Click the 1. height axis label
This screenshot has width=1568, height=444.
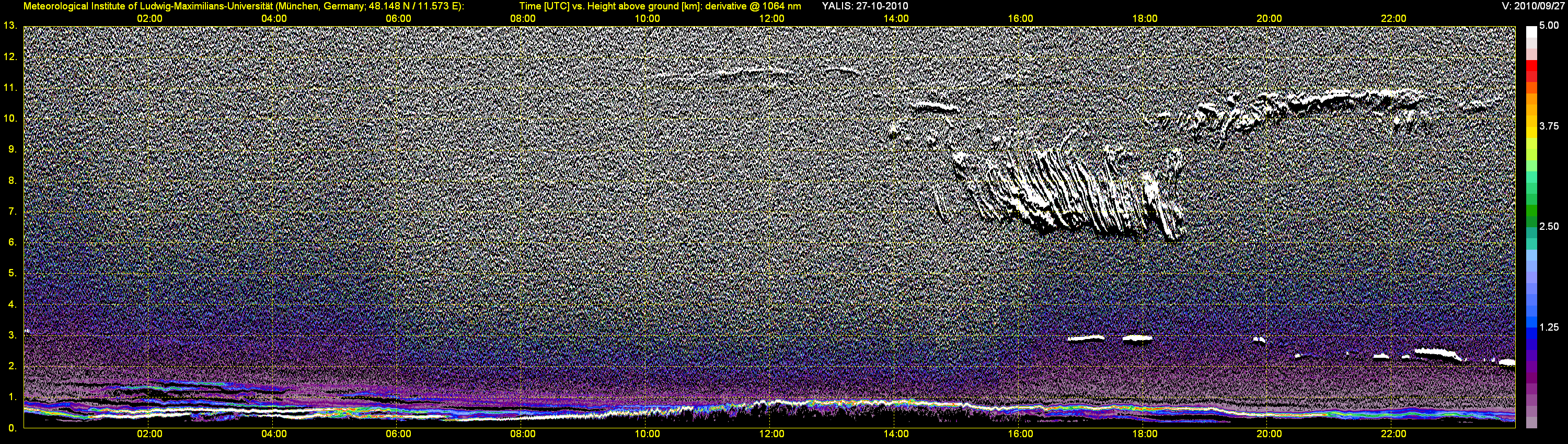click(x=12, y=397)
